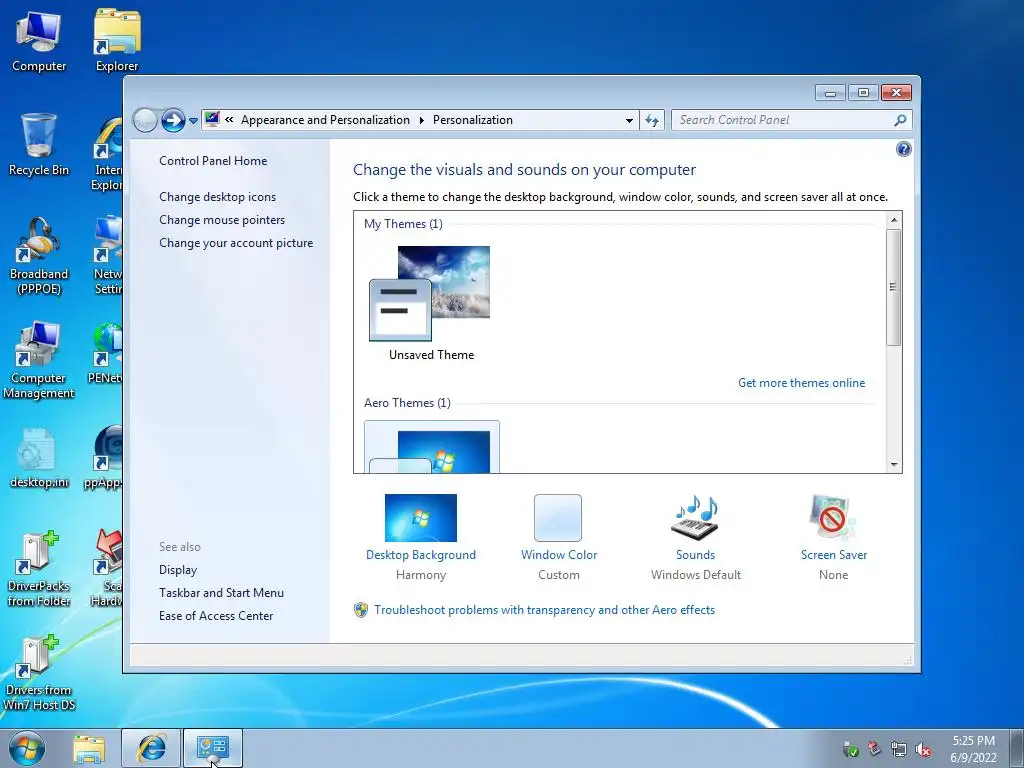Open the taskbar clock showing 5:25 PM
This screenshot has width=1024, height=768.
(973, 749)
